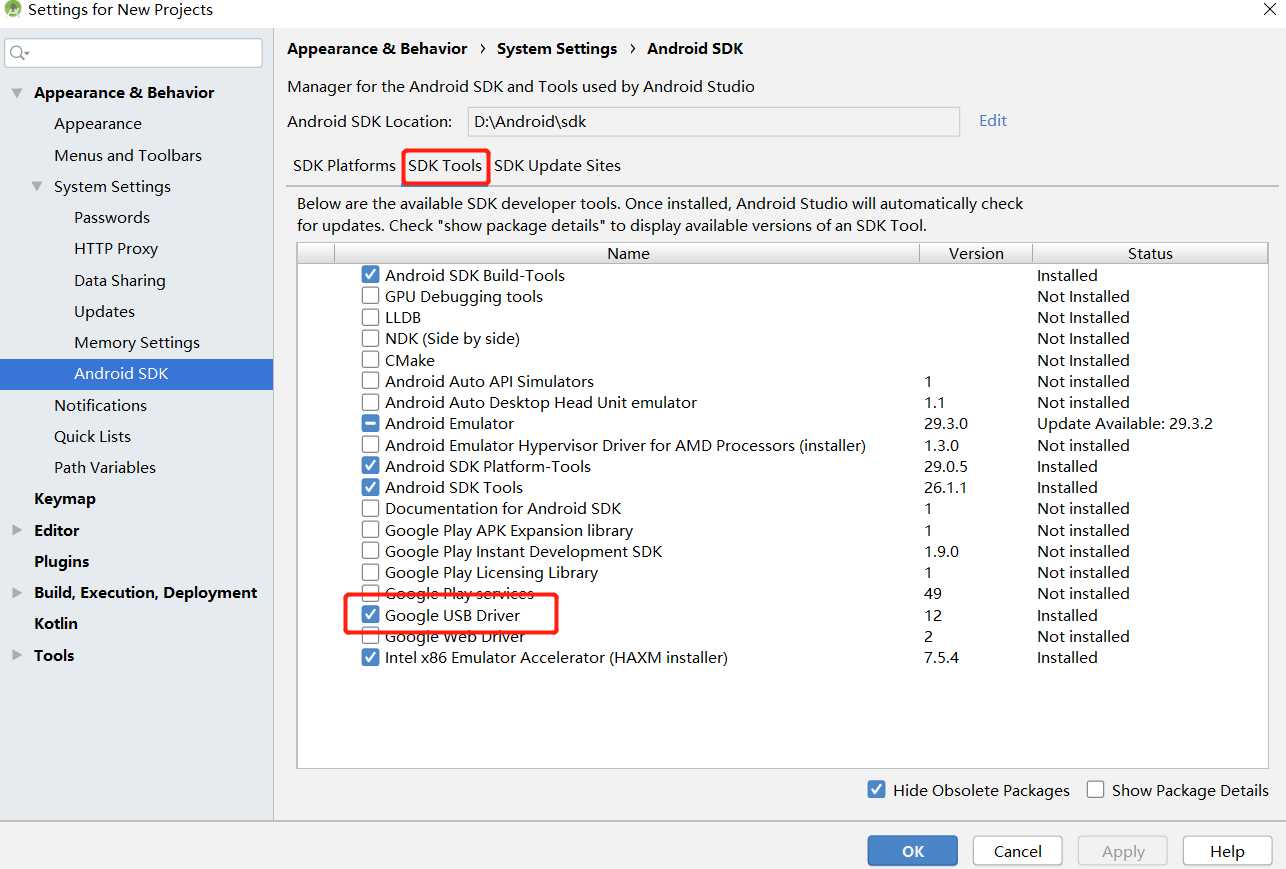Viewport: 1286px width, 869px height.
Task: Toggle the Hide Obsolete Packages checkbox
Action: click(x=877, y=790)
